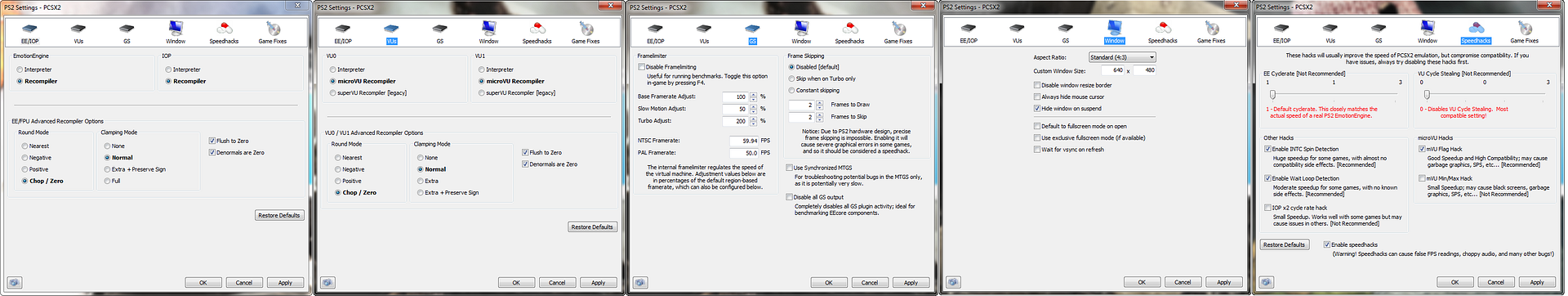Viewport: 1568px width, 296px height.
Task: Switch to Game Fixes tab label in Aspect Ratio window
Action: point(1211,41)
